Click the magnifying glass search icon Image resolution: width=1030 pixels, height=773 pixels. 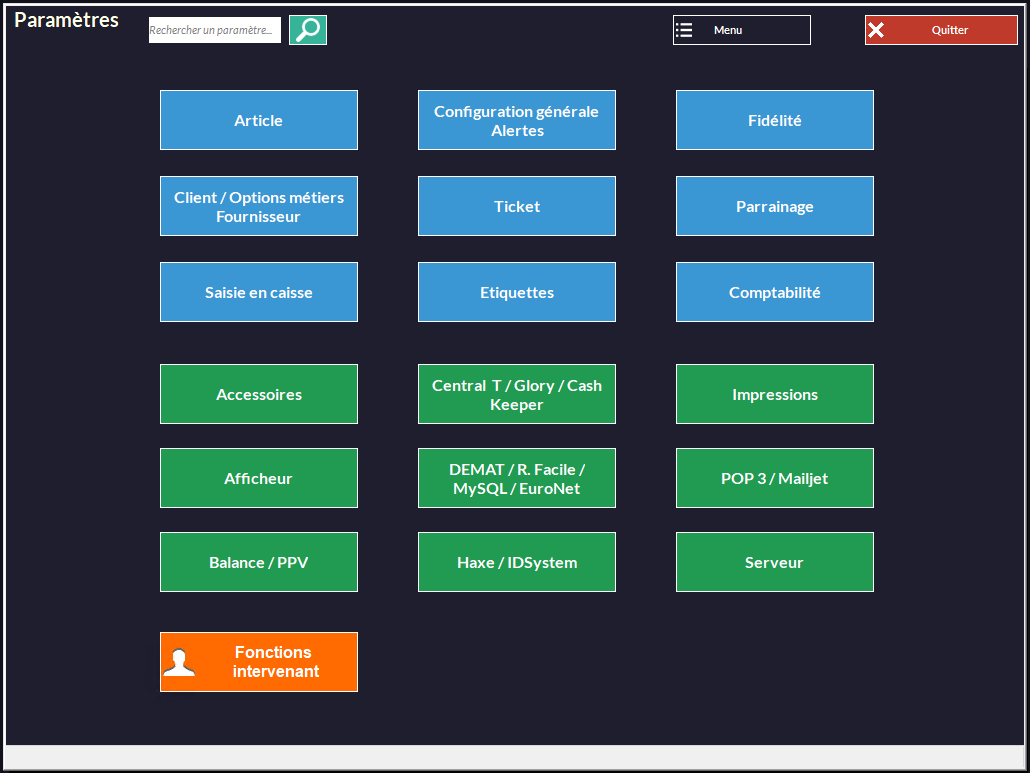click(x=308, y=30)
